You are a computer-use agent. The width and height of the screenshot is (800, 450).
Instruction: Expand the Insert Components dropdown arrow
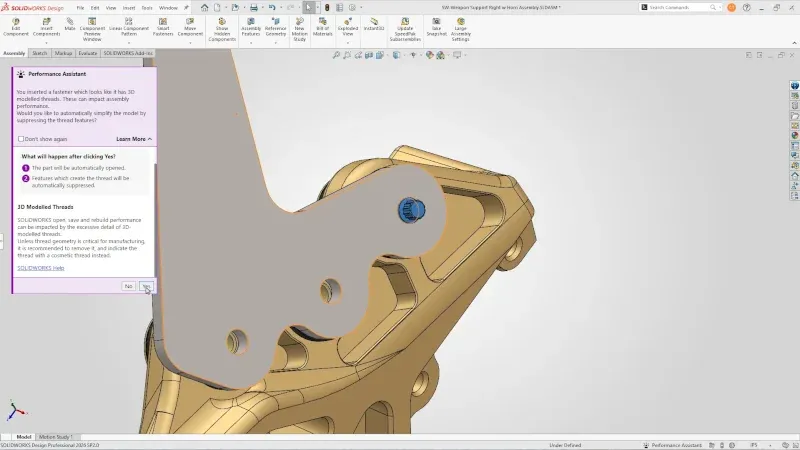pyautogui.click(x=46, y=43)
